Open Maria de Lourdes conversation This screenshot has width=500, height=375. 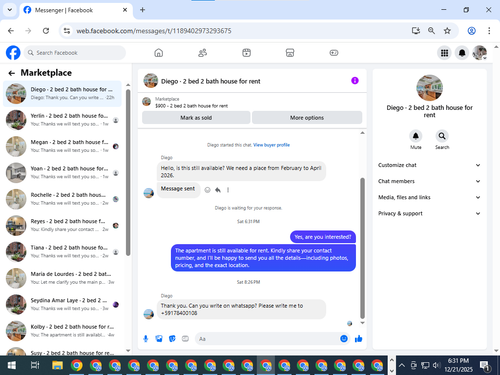(x=62, y=278)
